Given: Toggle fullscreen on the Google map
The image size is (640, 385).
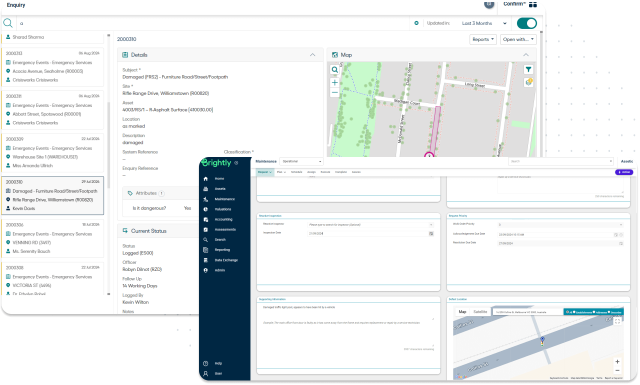Looking at the screenshot, I should 617,321.
